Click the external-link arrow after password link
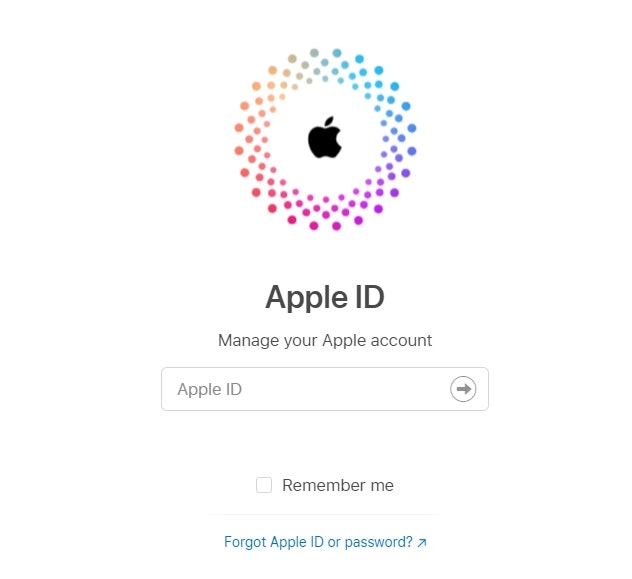 point(422,543)
